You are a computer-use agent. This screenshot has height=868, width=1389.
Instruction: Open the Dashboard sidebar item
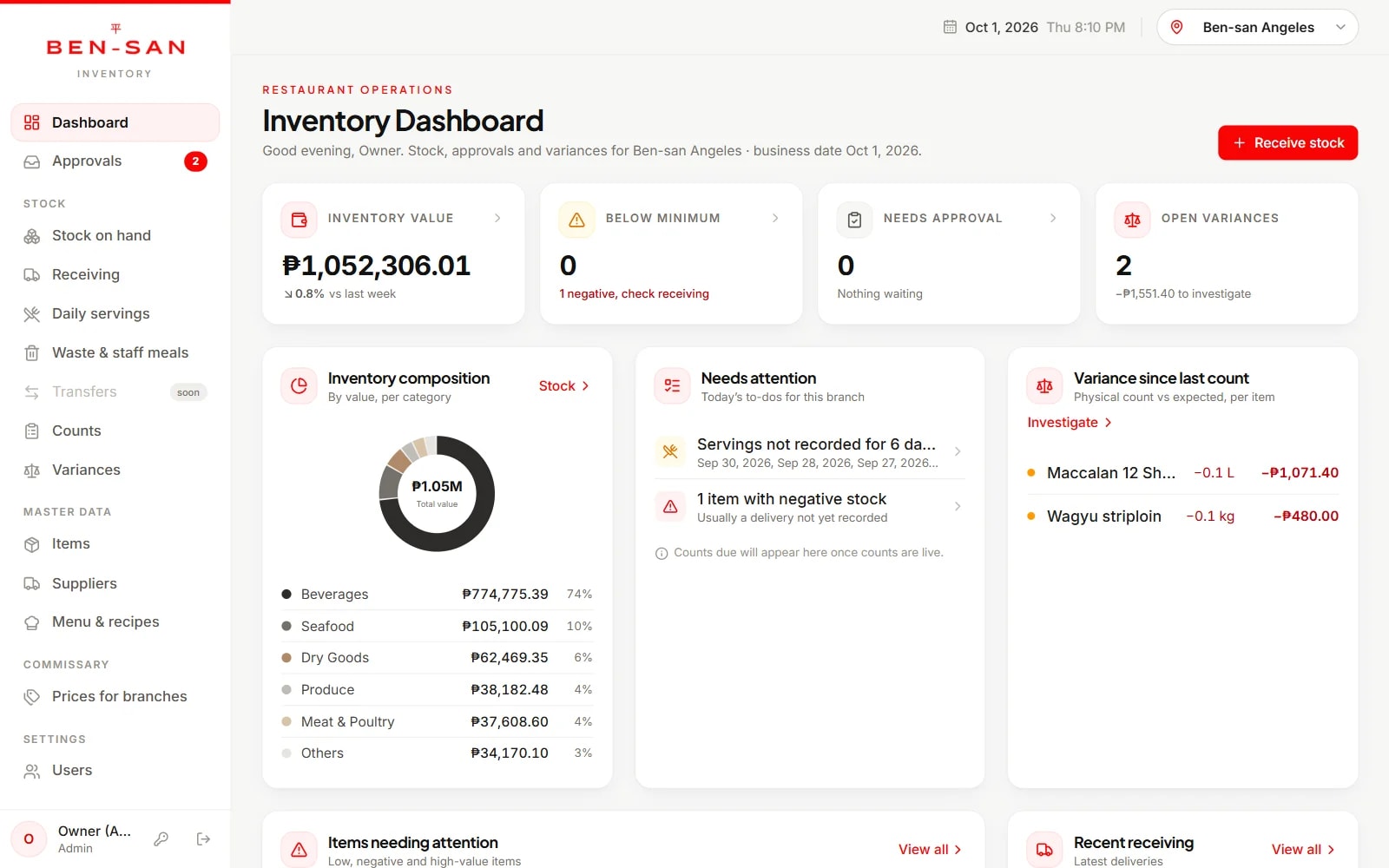pyautogui.click(x=115, y=122)
